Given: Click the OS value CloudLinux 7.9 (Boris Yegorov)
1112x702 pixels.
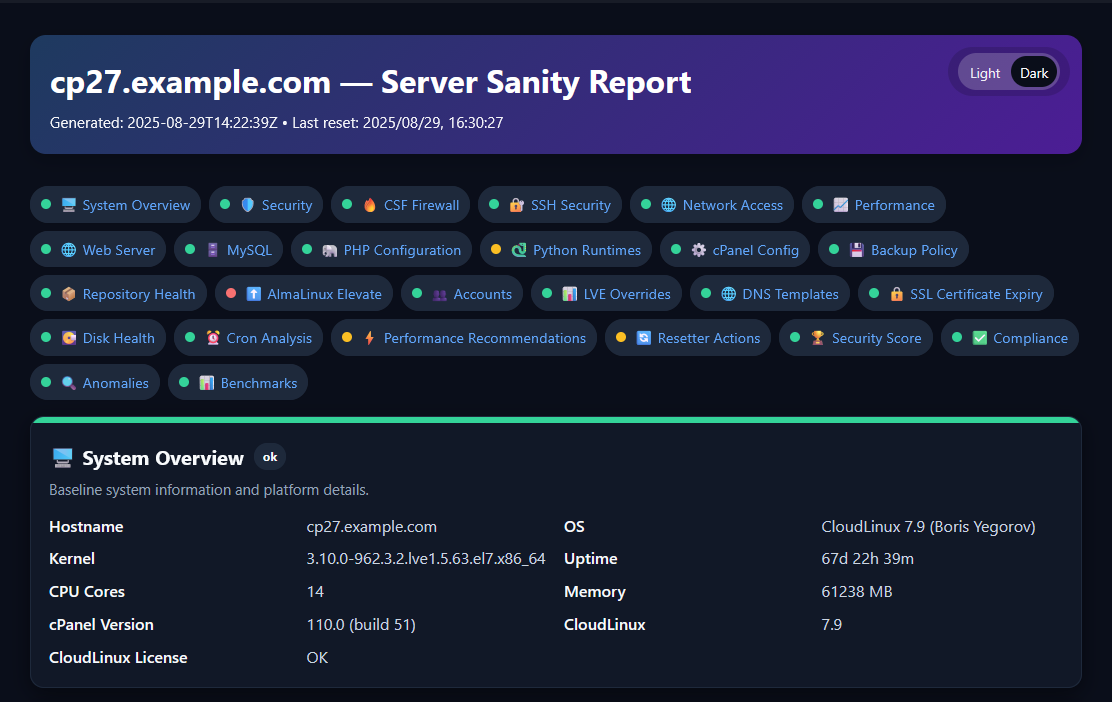Looking at the screenshot, I should (928, 527).
